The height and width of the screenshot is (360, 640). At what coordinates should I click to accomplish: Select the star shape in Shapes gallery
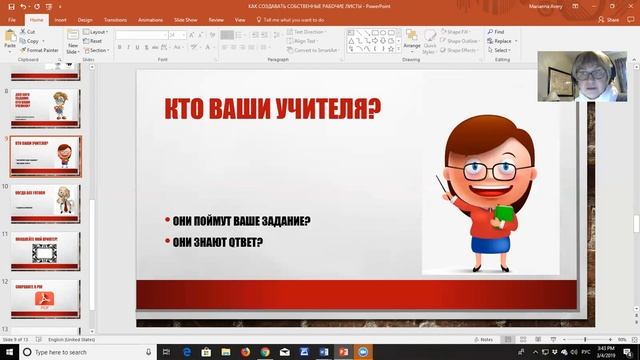[x=391, y=49]
